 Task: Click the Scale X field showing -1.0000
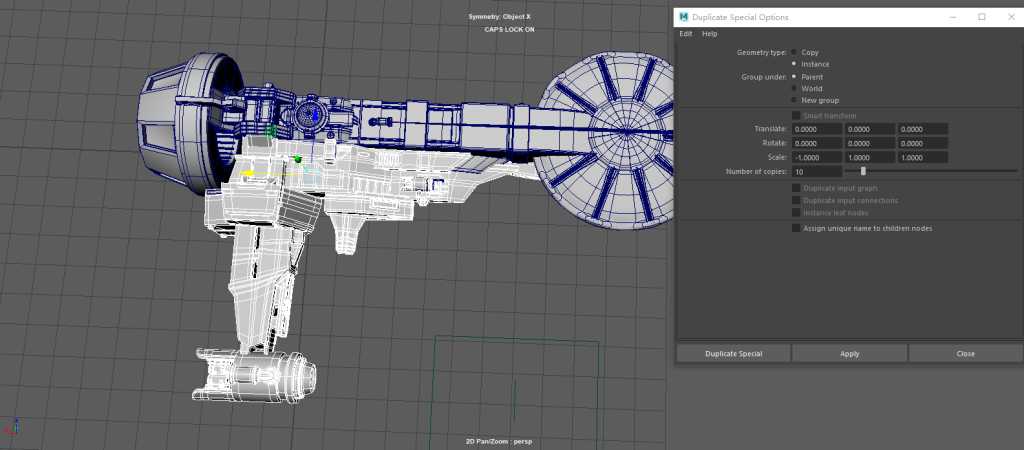point(817,157)
